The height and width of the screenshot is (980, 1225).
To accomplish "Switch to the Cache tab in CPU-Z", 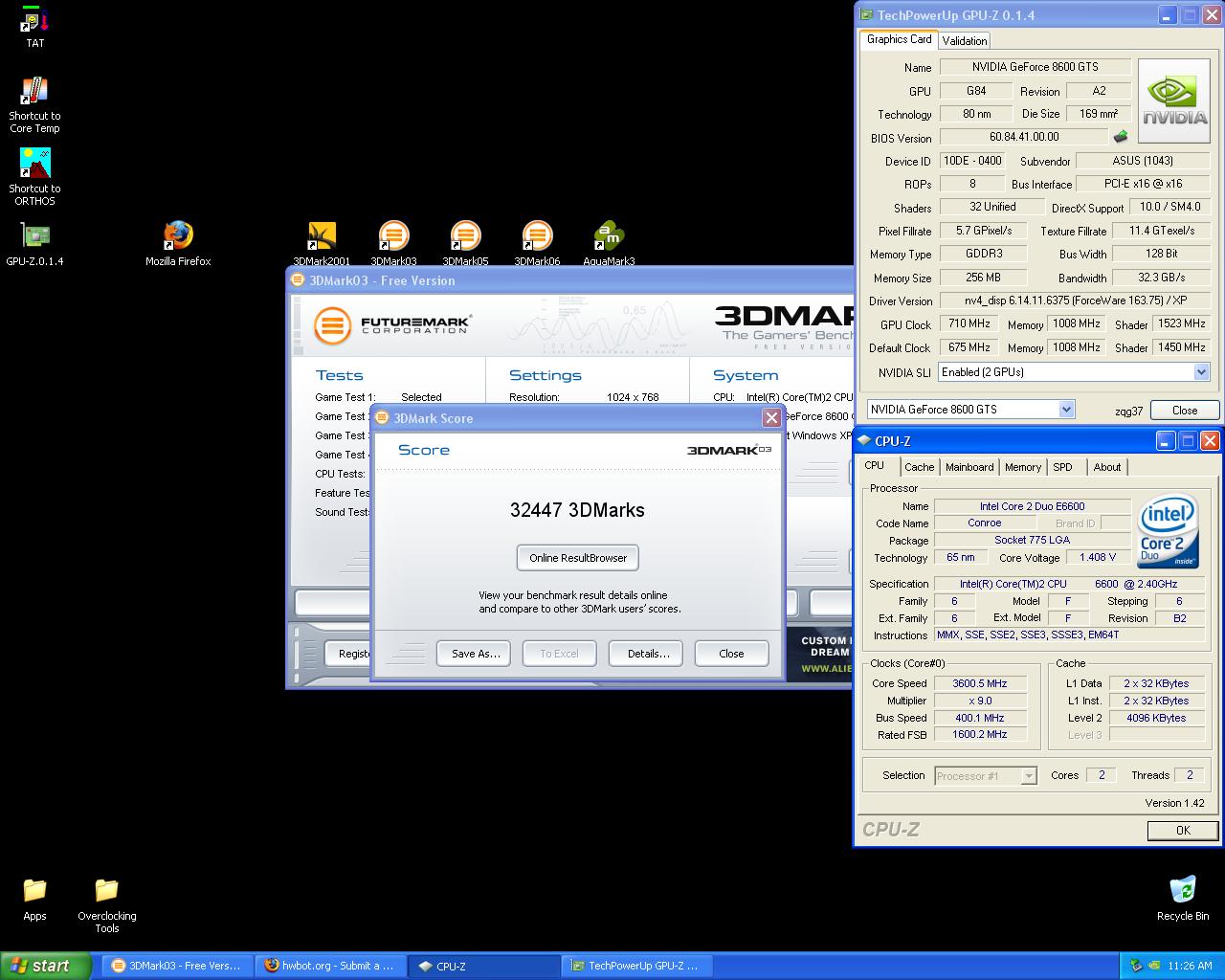I will pos(919,467).
